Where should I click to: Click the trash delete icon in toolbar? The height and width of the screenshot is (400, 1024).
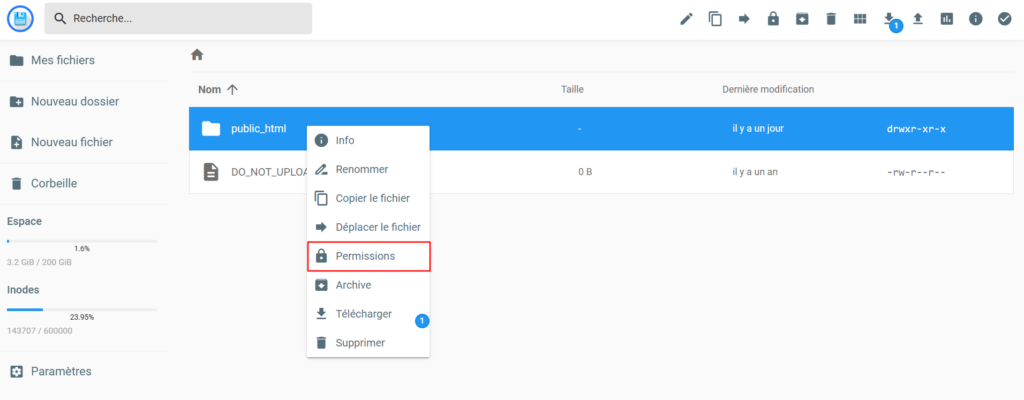830,19
